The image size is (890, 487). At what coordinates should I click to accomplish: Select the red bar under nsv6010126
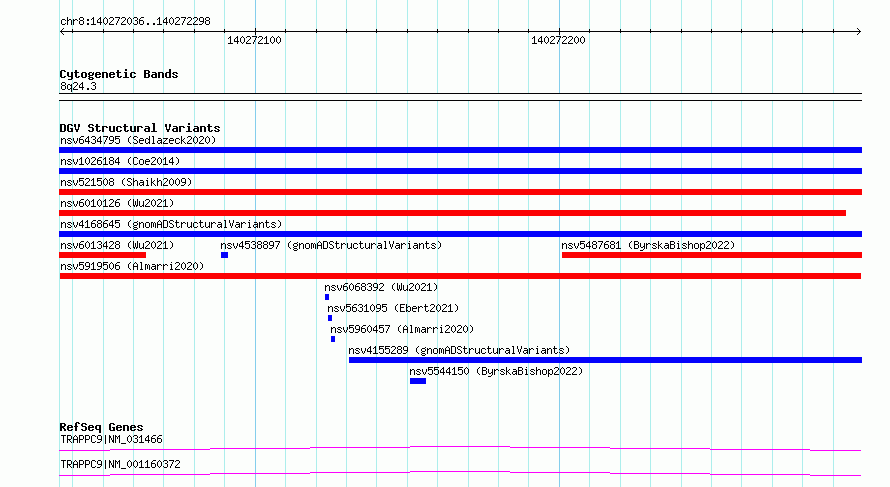click(x=452, y=213)
